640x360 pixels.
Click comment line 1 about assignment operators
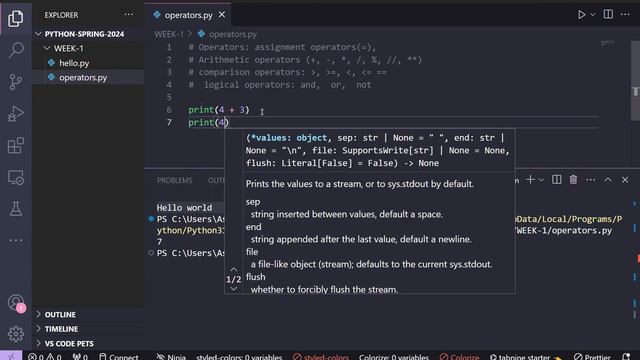click(282, 47)
